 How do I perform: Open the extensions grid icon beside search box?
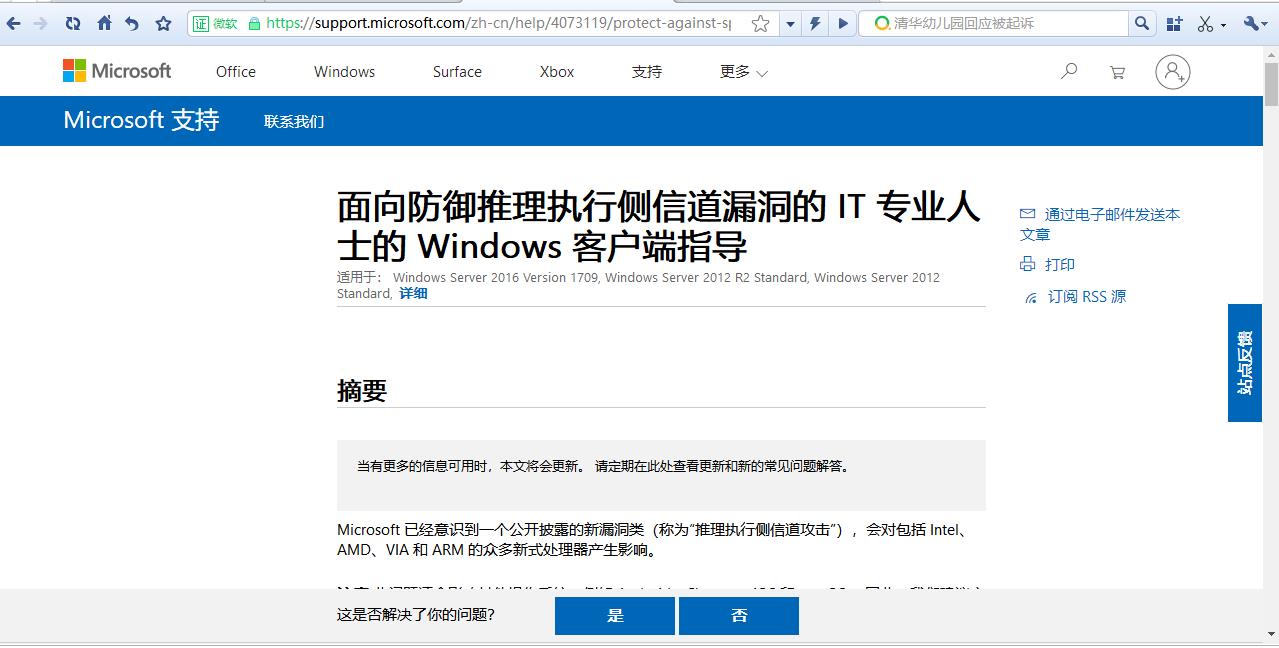click(1175, 22)
